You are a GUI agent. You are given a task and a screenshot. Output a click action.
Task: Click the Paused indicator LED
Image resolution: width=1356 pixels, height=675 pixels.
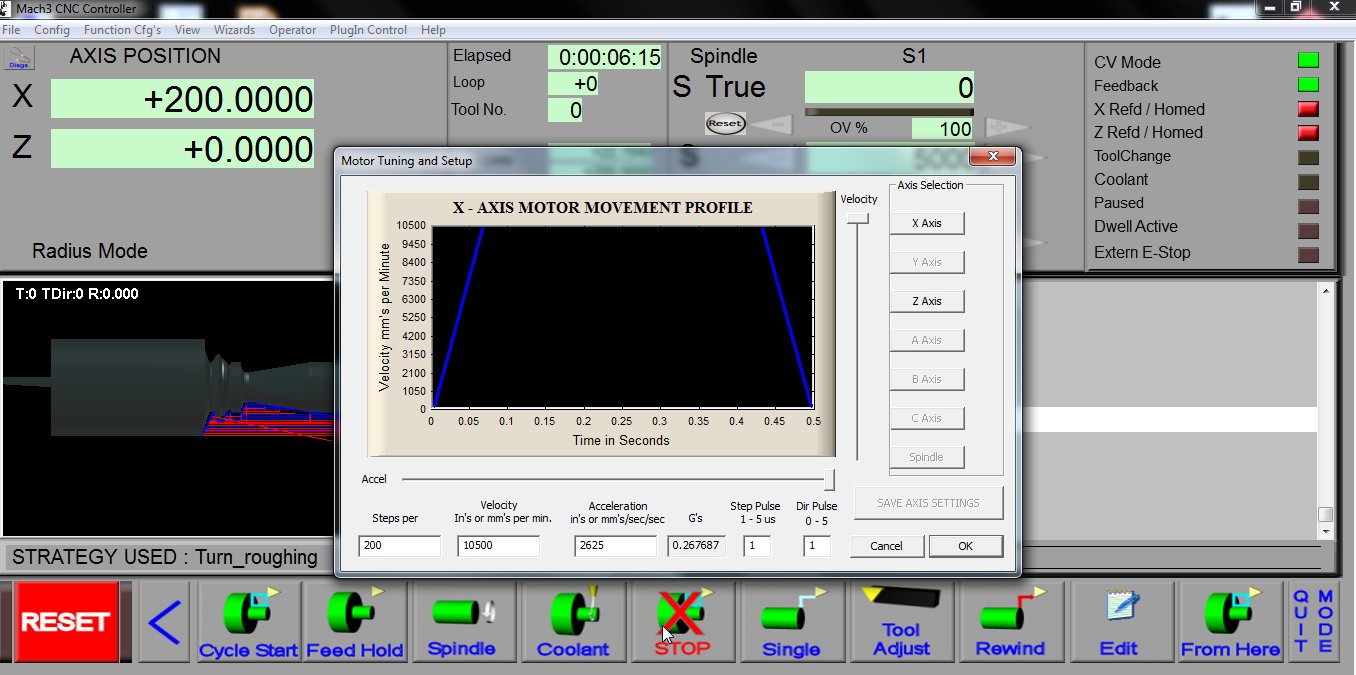click(x=1308, y=206)
